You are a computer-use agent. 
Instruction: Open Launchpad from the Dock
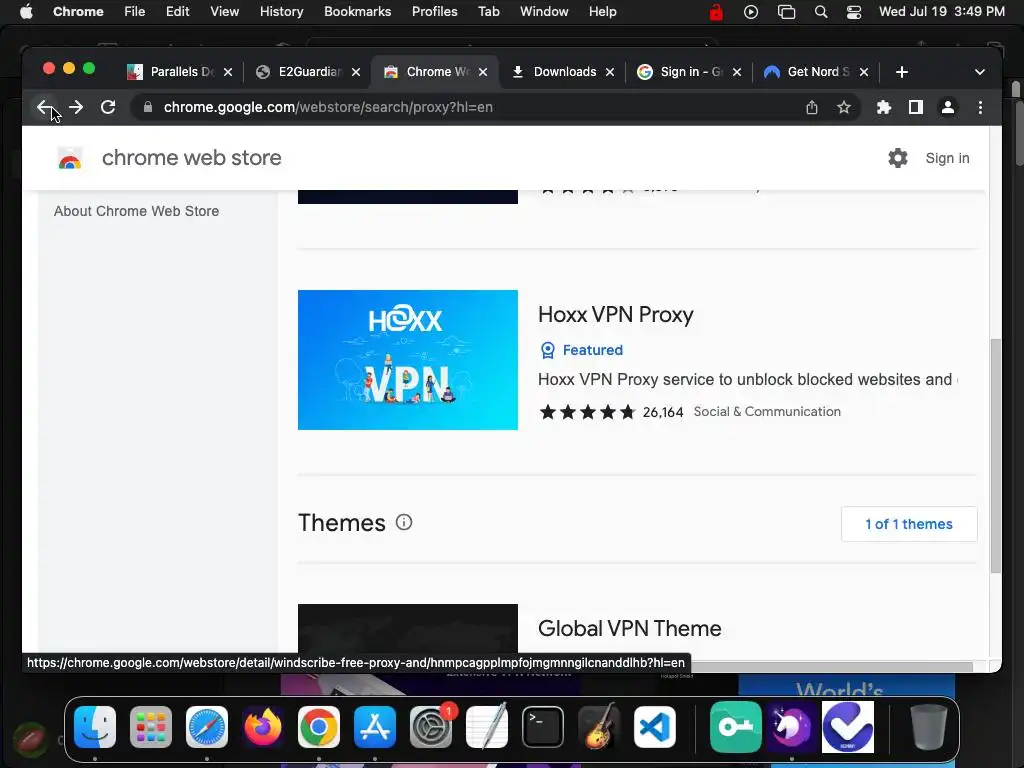point(151,727)
